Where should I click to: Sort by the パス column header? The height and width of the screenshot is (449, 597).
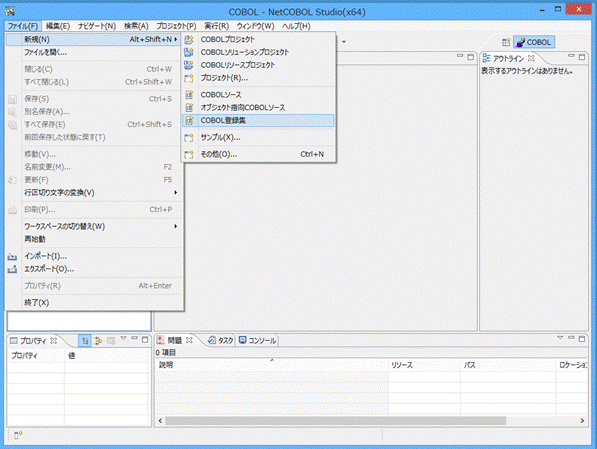tap(508, 365)
